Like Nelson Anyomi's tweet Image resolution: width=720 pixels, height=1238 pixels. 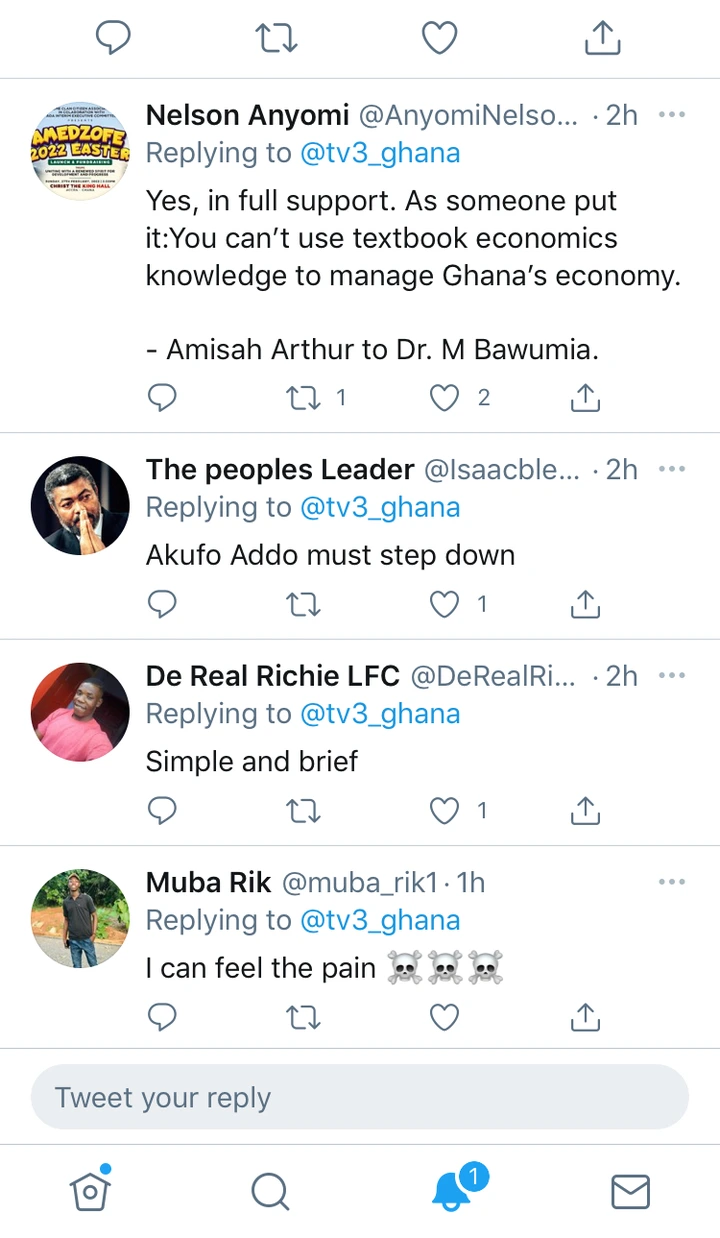(x=444, y=398)
